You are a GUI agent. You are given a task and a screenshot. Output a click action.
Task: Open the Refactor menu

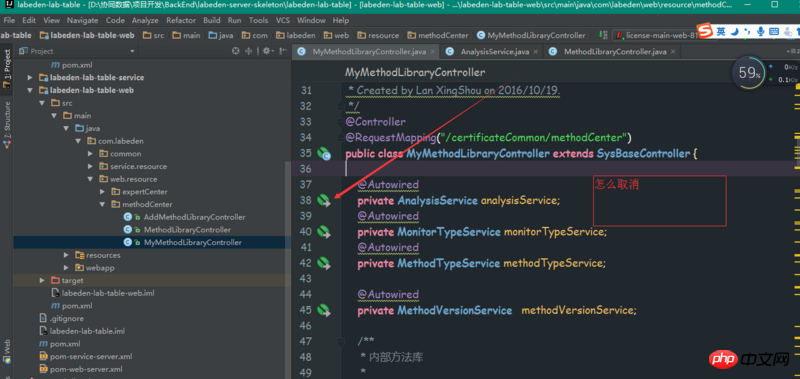(181, 20)
